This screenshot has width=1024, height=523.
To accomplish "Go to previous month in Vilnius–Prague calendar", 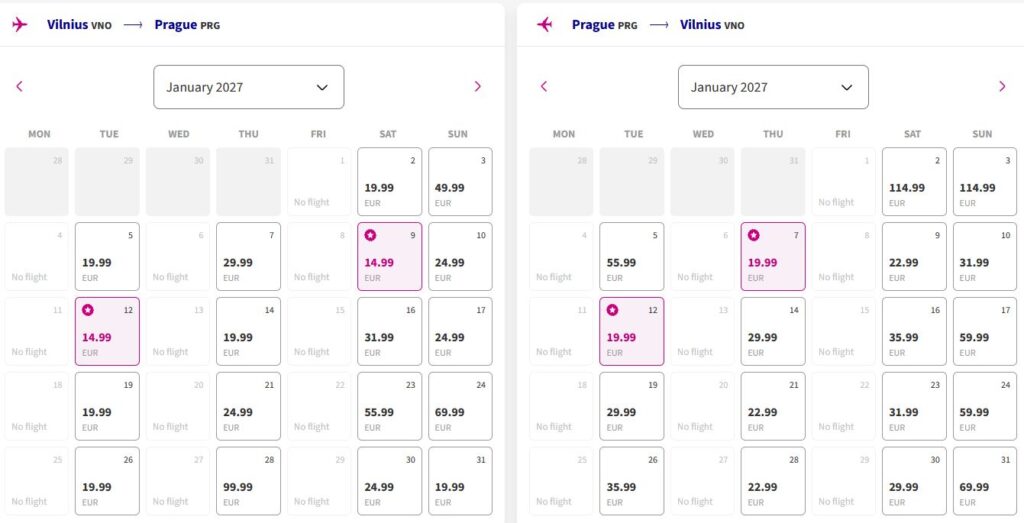I will coord(20,86).
